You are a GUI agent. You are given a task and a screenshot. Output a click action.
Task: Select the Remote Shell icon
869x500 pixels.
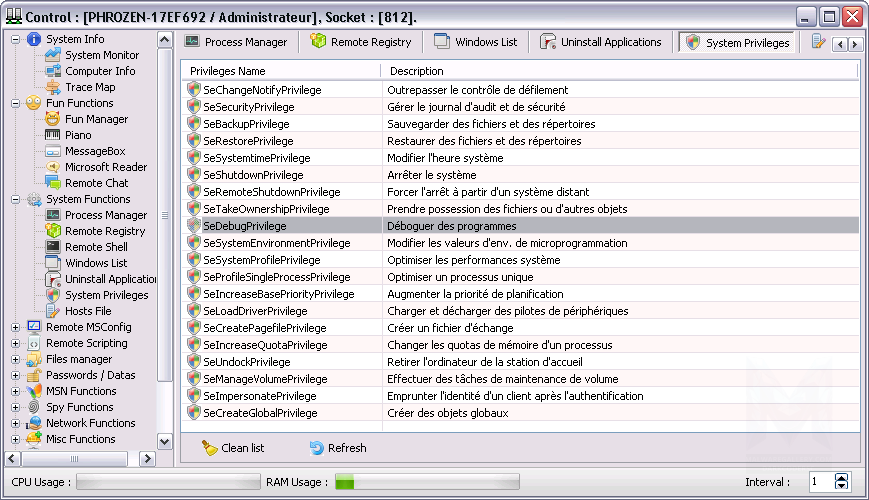click(53, 247)
